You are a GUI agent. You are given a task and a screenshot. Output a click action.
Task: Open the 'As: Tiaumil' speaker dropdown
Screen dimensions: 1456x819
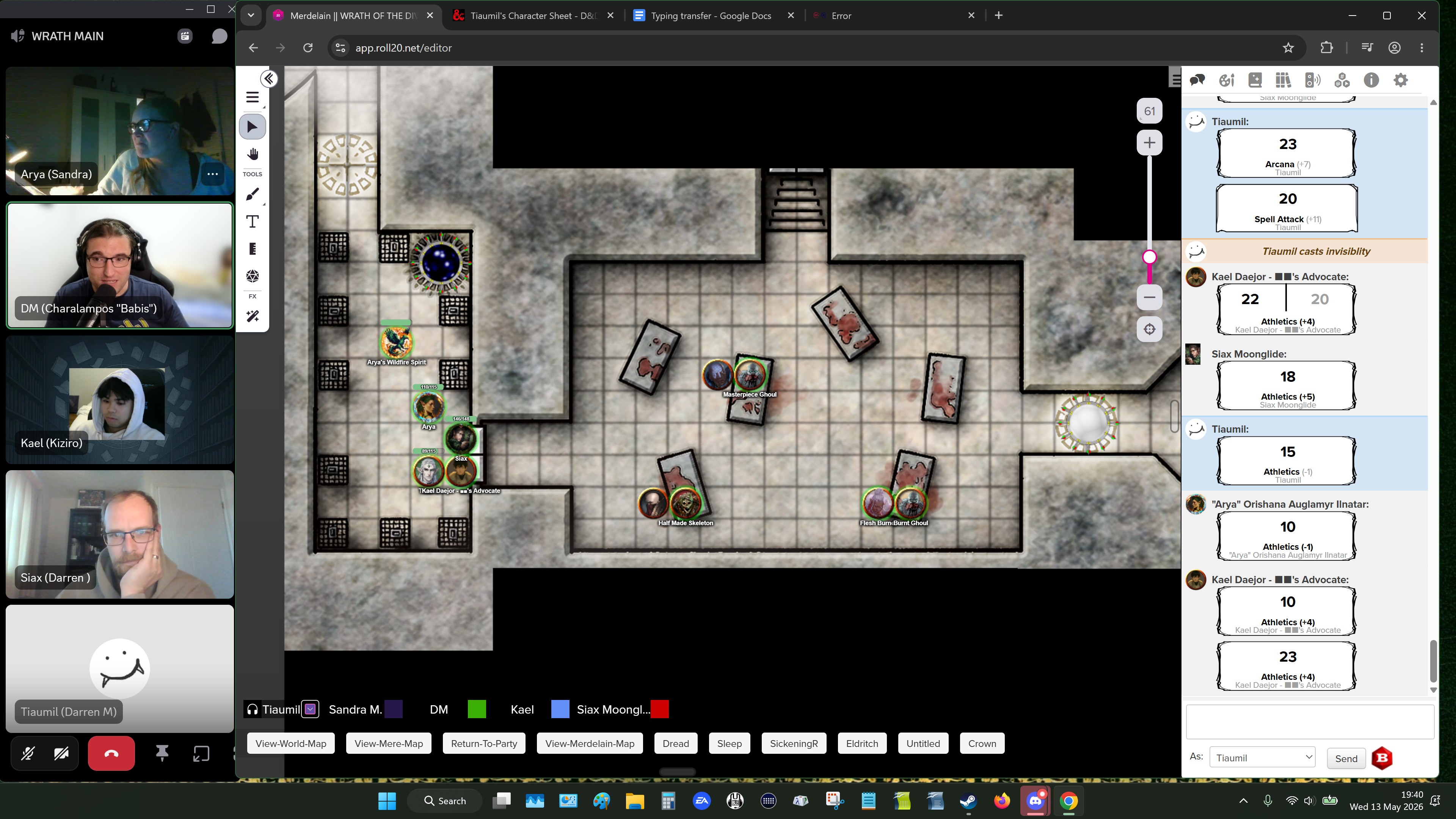click(1262, 758)
